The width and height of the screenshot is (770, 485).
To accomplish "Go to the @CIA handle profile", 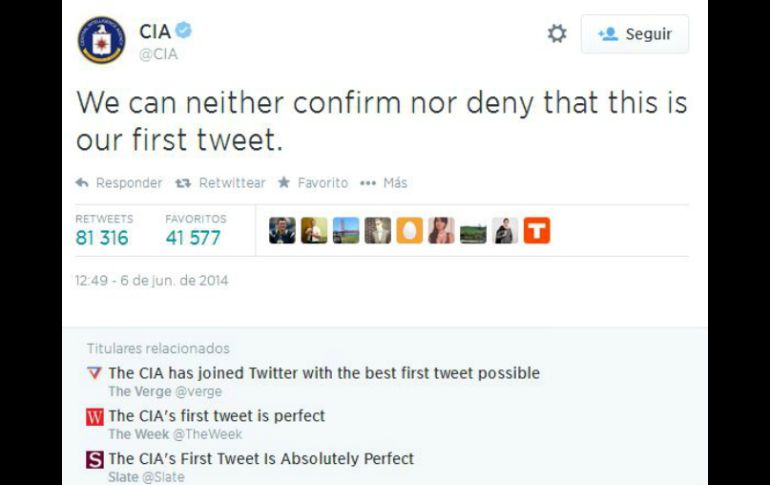I will point(158,54).
